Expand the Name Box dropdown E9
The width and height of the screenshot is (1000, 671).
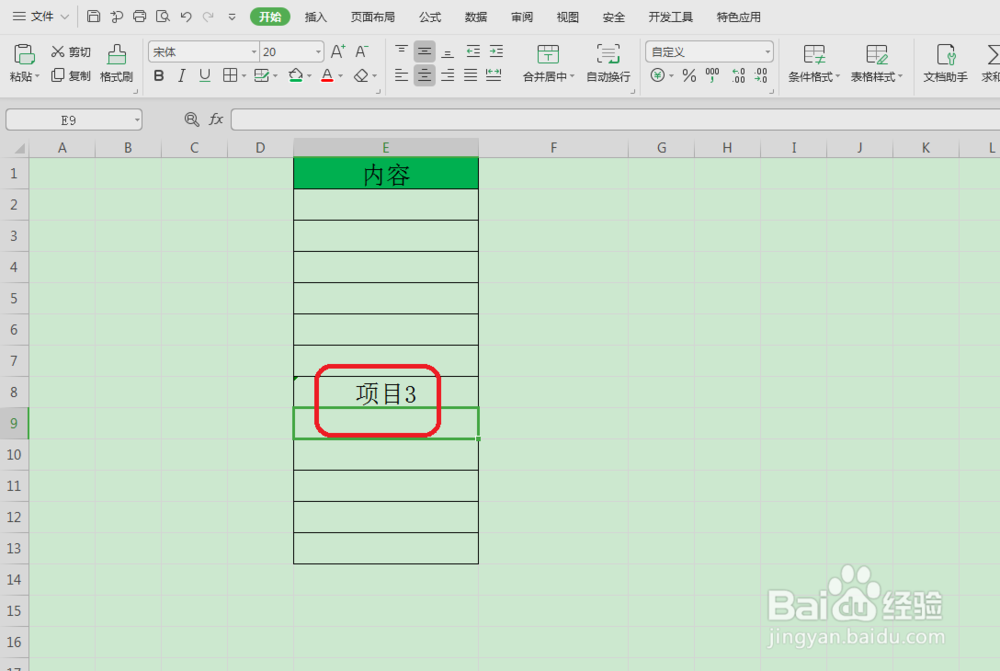pyautogui.click(x=136, y=120)
